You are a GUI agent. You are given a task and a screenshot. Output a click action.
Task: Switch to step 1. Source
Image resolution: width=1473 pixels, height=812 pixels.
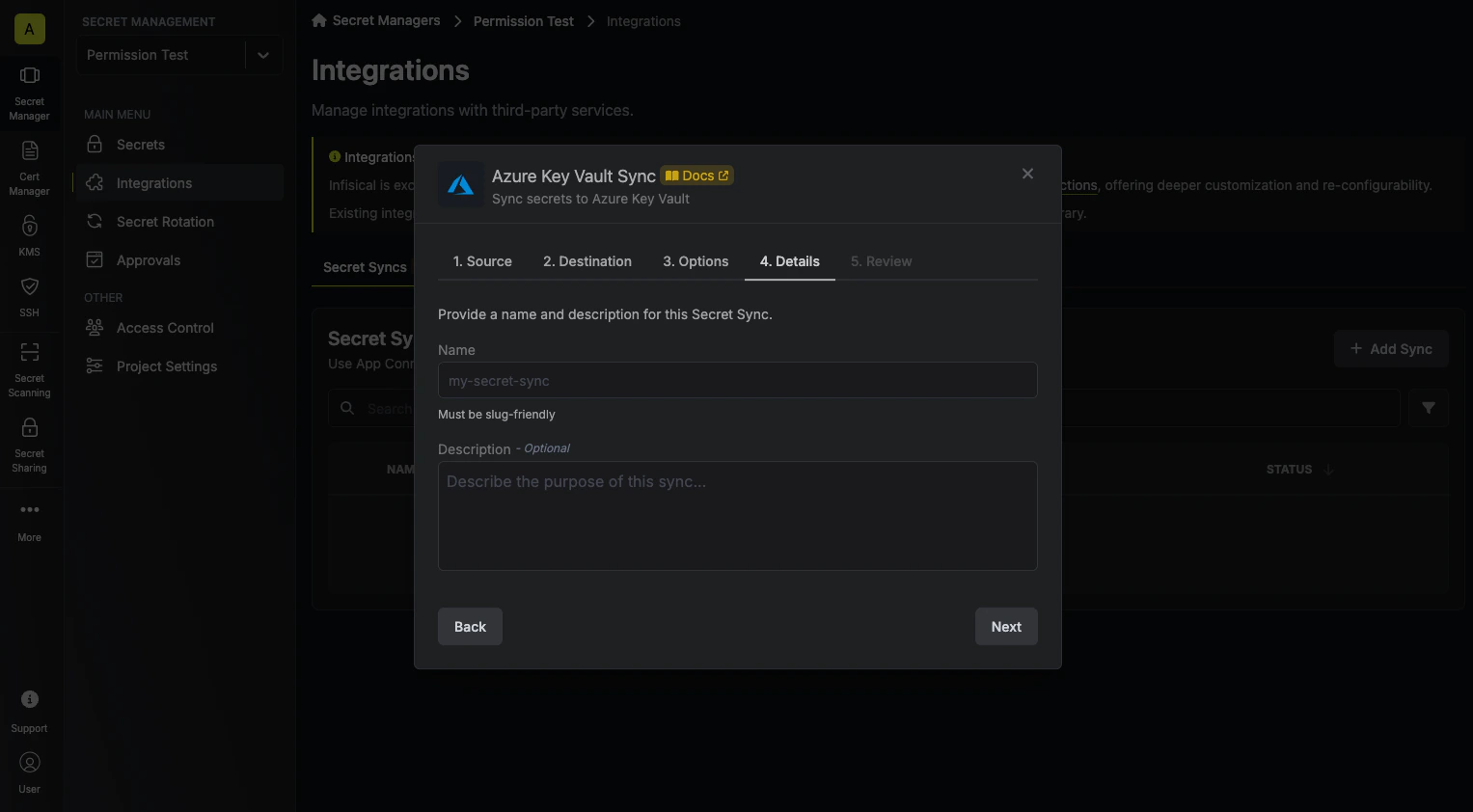[x=482, y=261]
